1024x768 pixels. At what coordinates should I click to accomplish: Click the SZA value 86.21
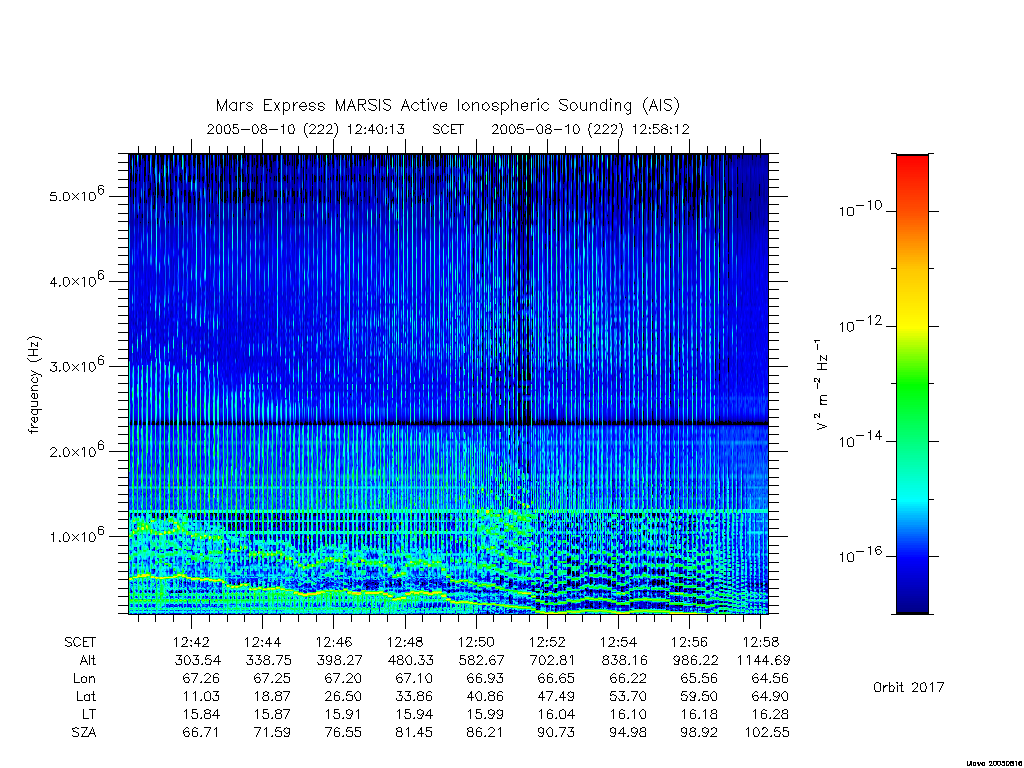pyautogui.click(x=484, y=732)
